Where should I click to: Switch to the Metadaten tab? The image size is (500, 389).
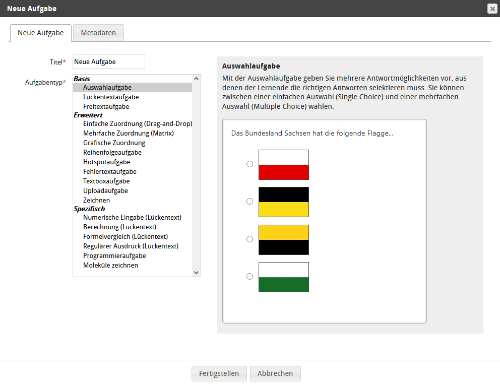pos(98,33)
